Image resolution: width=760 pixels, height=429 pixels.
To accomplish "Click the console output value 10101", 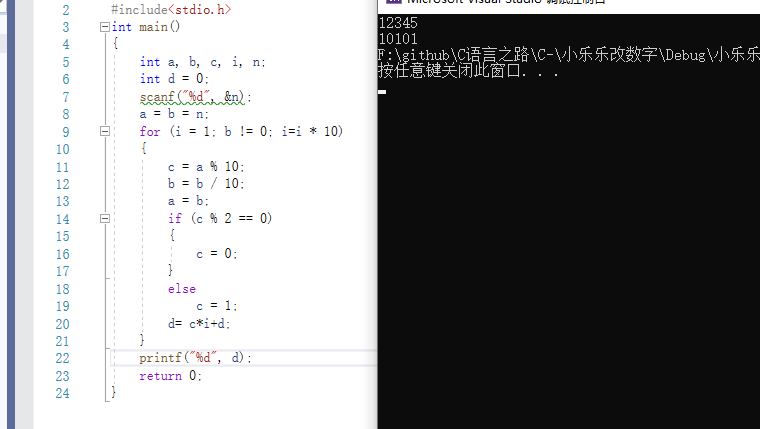I will tap(398, 39).
